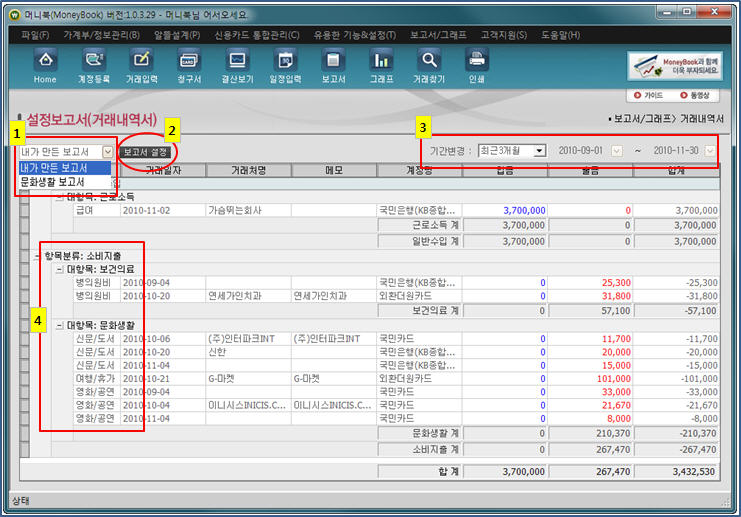This screenshot has height=517, width=741.
Task: Open end date 2010-11-30 calendar dropdown
Action: [x=710, y=151]
